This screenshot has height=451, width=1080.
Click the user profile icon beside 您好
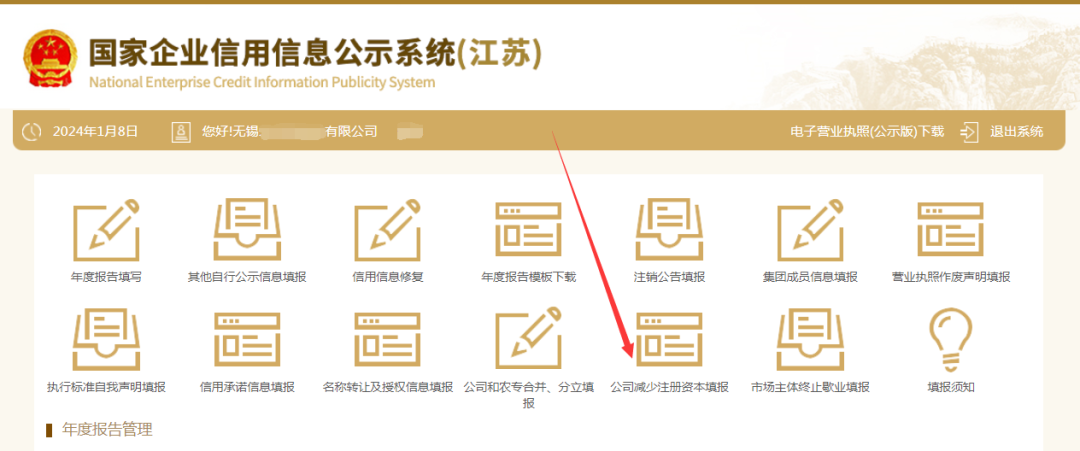pyautogui.click(x=181, y=132)
